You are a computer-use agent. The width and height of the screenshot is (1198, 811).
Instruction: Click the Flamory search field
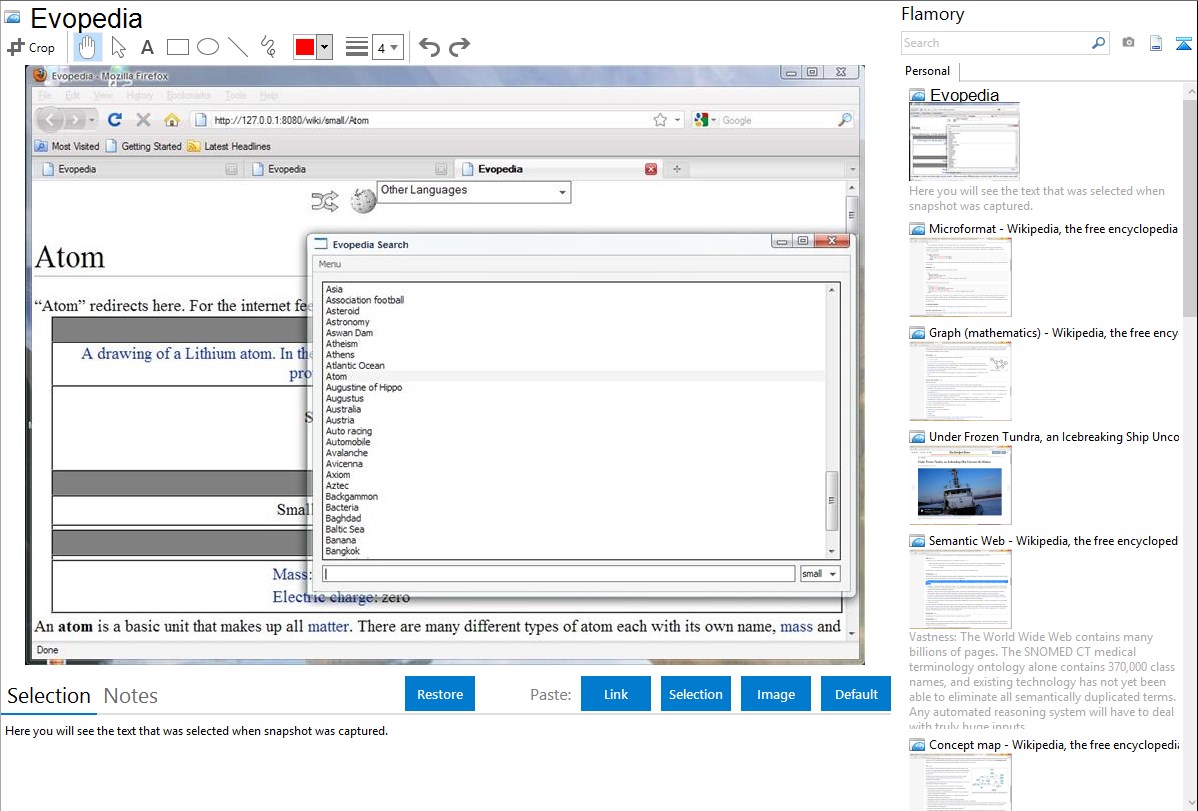[995, 43]
